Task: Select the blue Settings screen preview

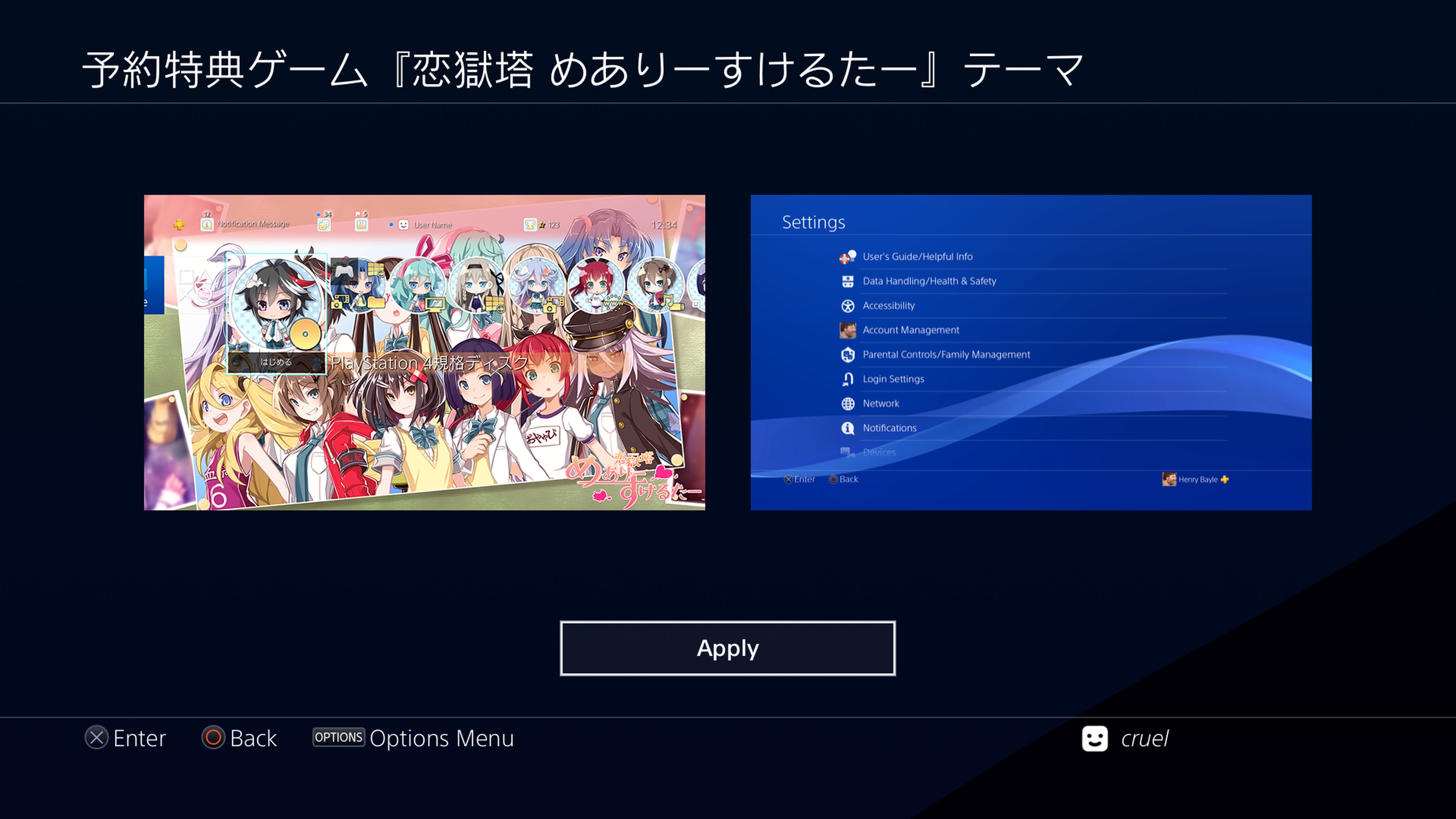Action: coord(1031,353)
